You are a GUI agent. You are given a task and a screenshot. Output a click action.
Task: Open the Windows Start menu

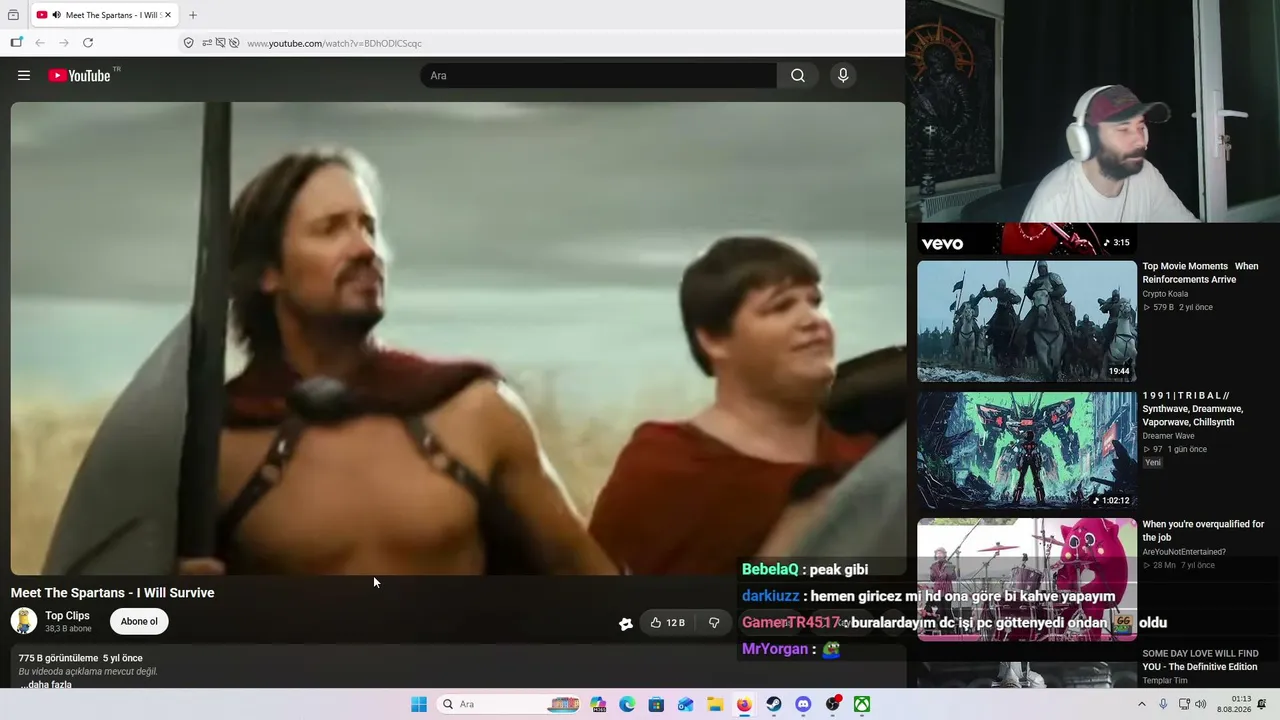[x=419, y=704]
